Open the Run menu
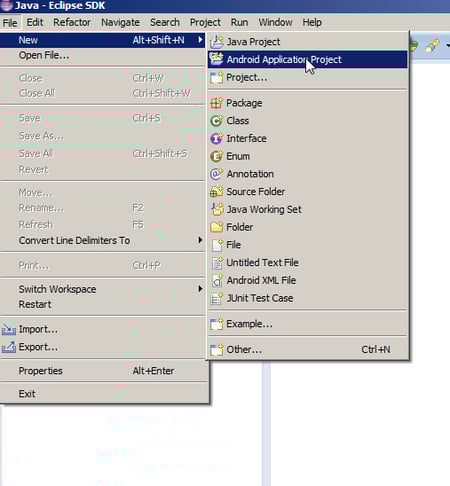Screen dimensions: 450x486 [239, 22]
